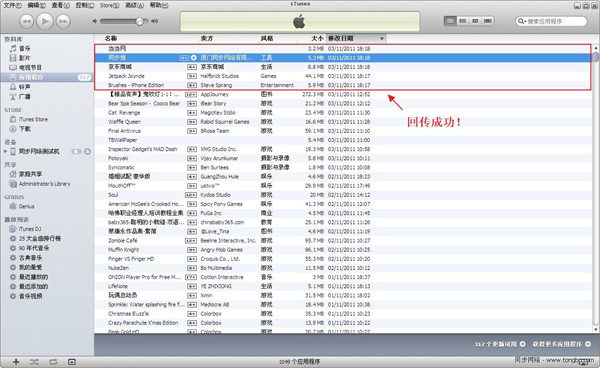Click the add playlist plus icon
Image resolution: width=600 pixels, height=368 pixels.
[x=16, y=362]
